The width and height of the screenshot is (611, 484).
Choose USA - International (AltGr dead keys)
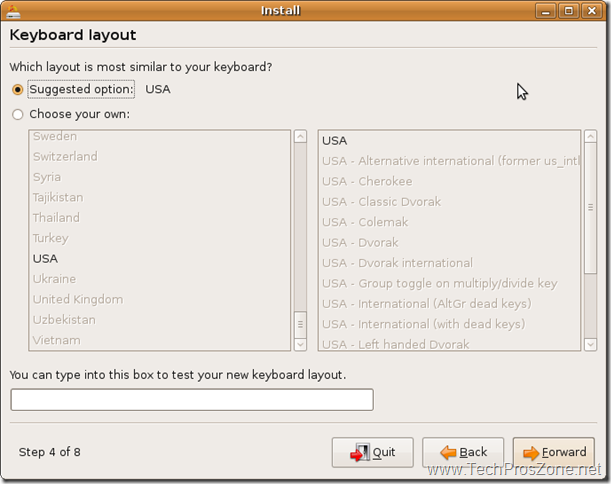pos(449,304)
